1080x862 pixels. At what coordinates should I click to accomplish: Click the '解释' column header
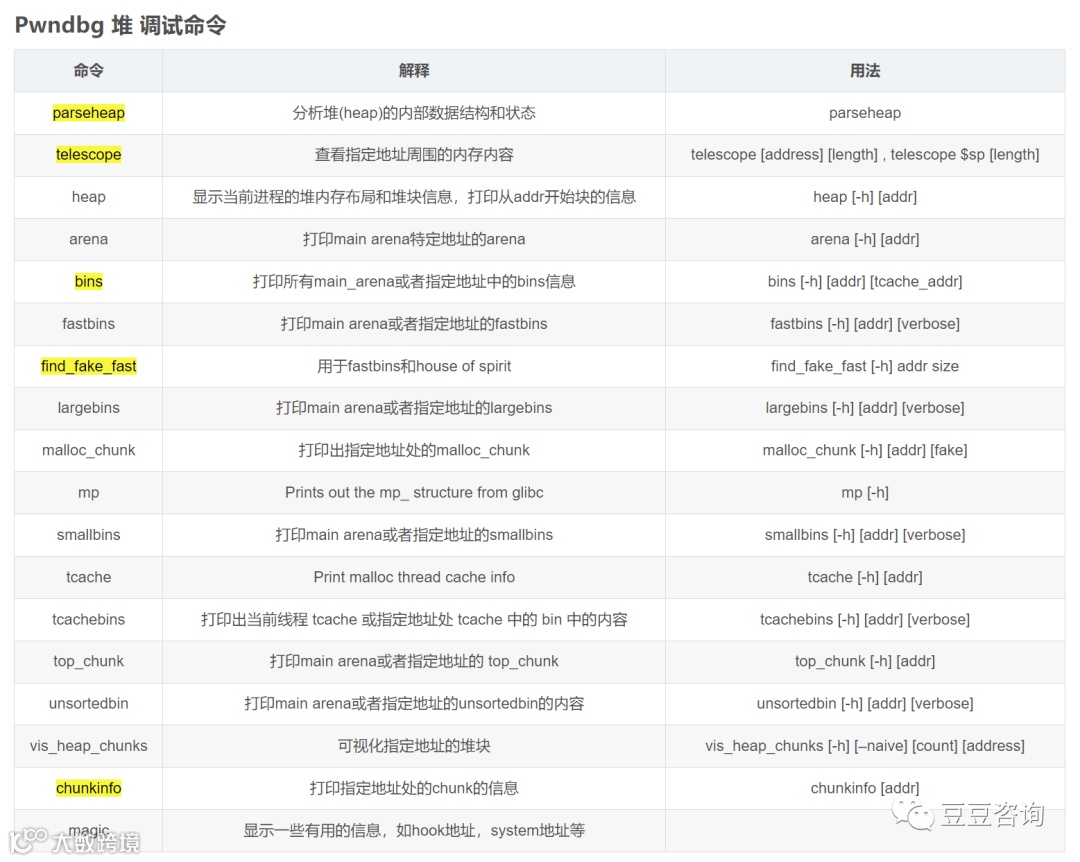(x=414, y=70)
